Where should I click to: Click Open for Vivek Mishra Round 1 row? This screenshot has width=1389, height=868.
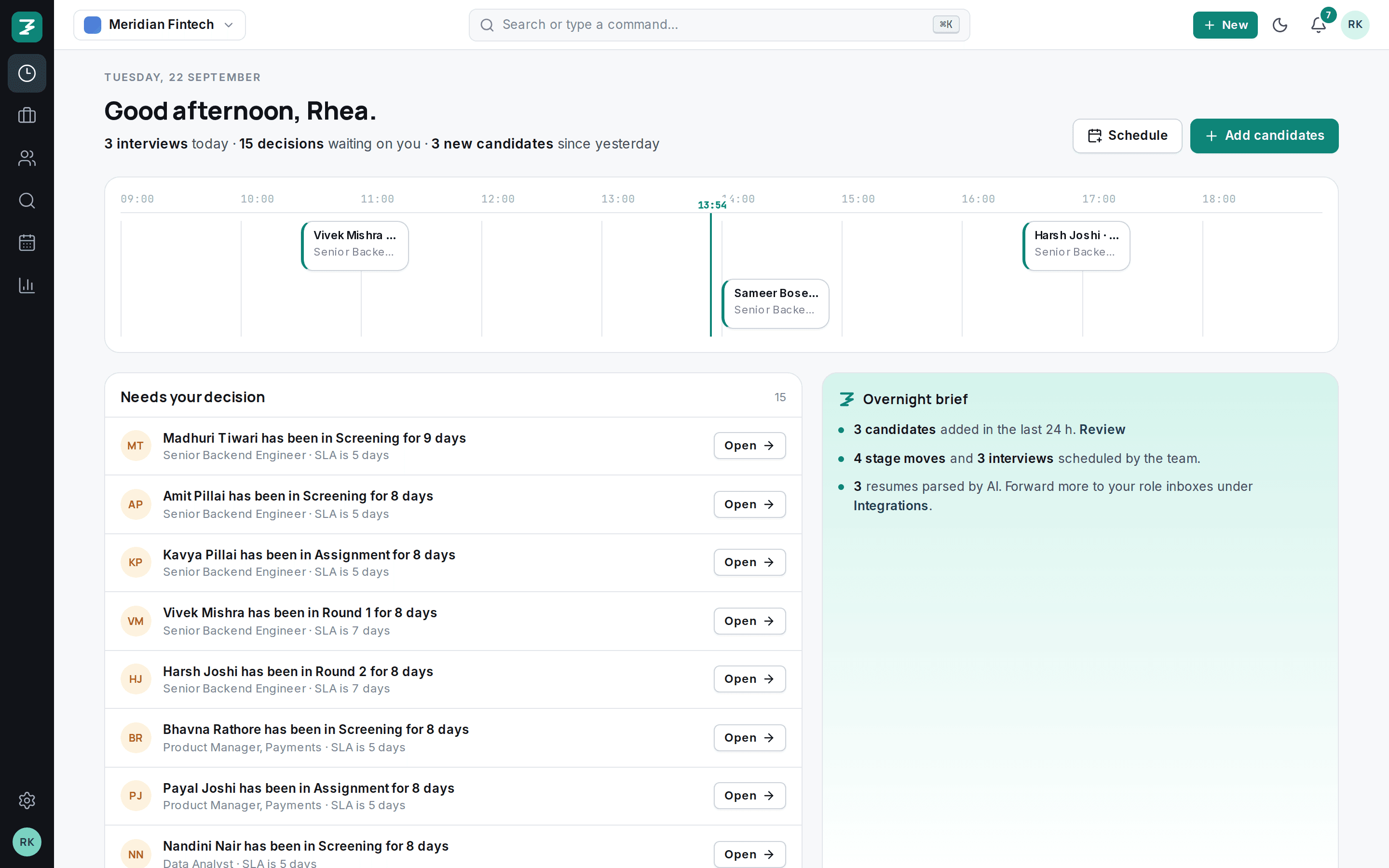click(x=749, y=621)
